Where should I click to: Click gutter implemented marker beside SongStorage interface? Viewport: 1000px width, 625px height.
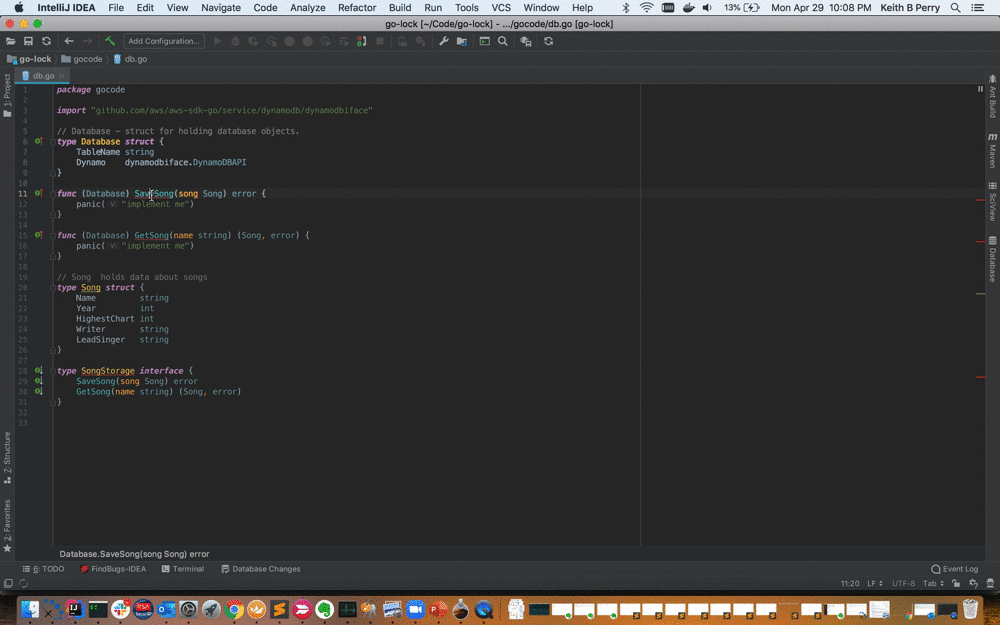coord(38,371)
